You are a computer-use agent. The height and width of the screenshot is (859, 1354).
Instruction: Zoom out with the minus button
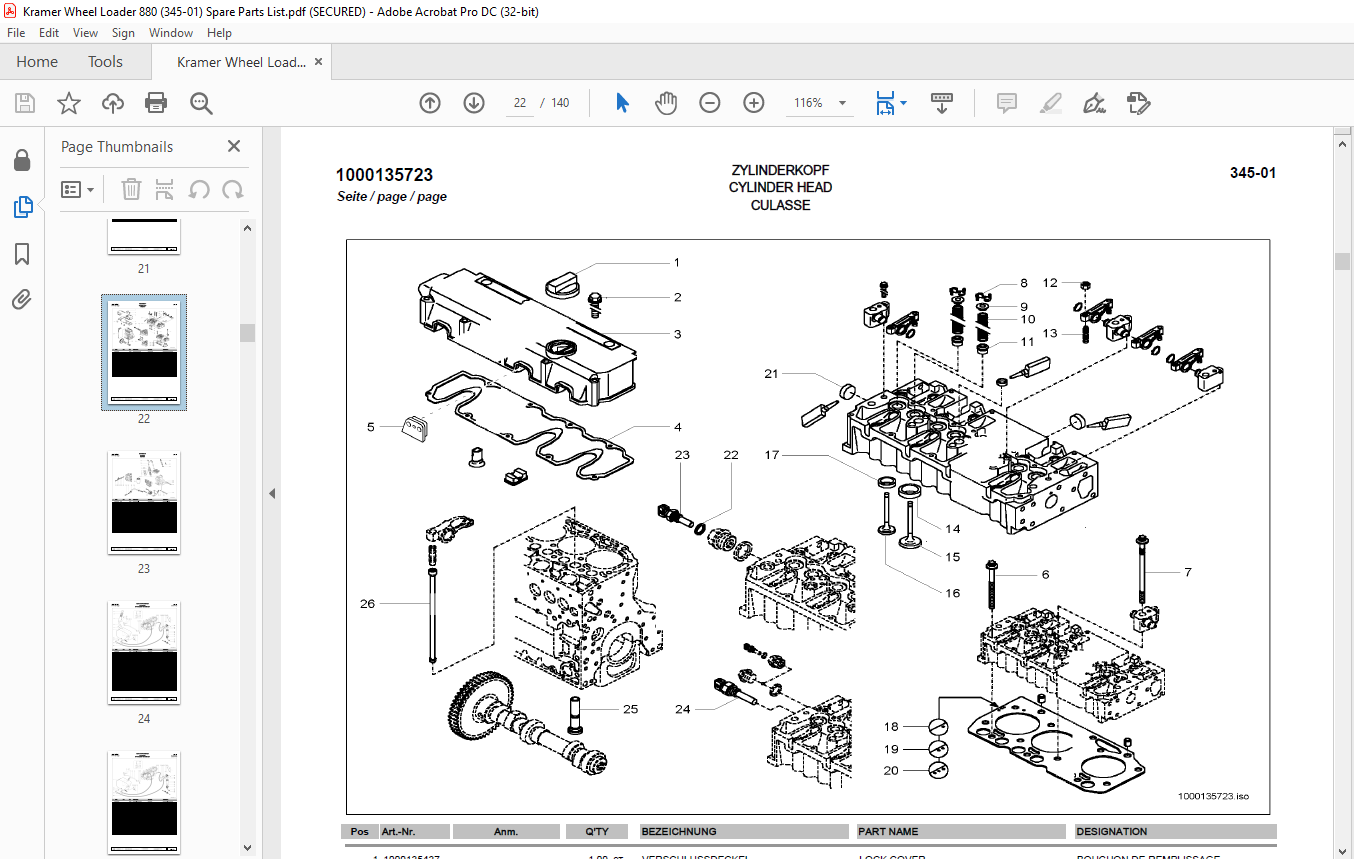[x=710, y=103]
